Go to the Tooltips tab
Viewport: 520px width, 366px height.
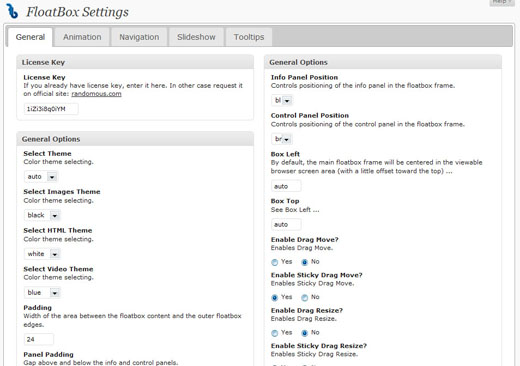click(249, 37)
